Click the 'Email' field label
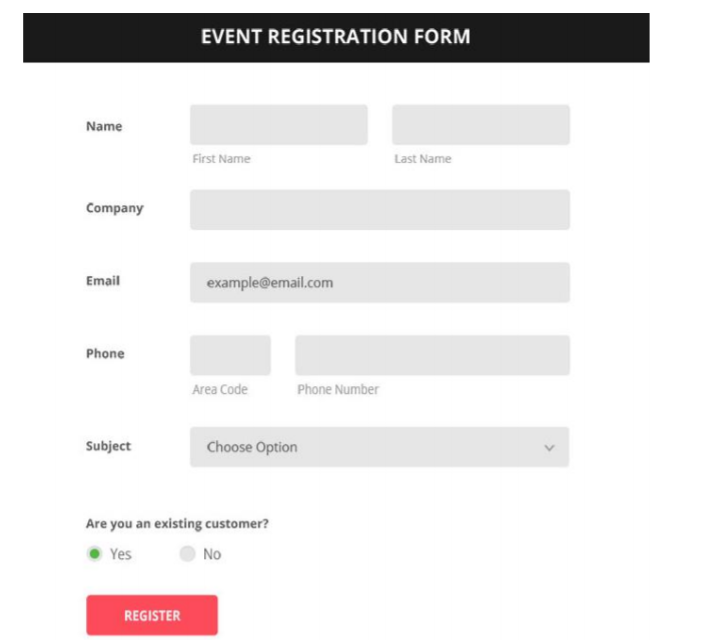The height and width of the screenshot is (640, 714). click(103, 281)
